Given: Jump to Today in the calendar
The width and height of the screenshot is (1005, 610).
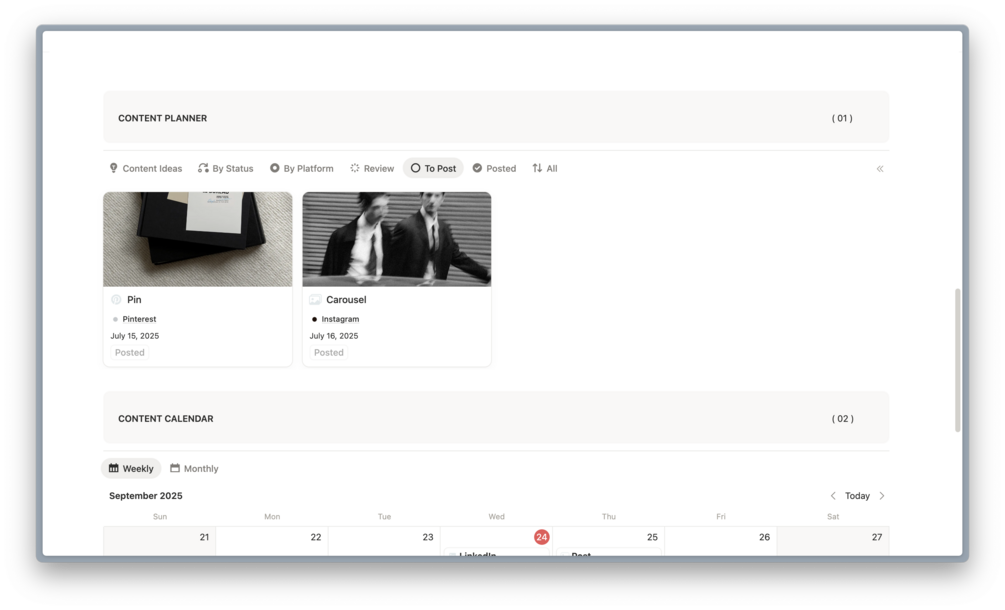Looking at the screenshot, I should [857, 496].
